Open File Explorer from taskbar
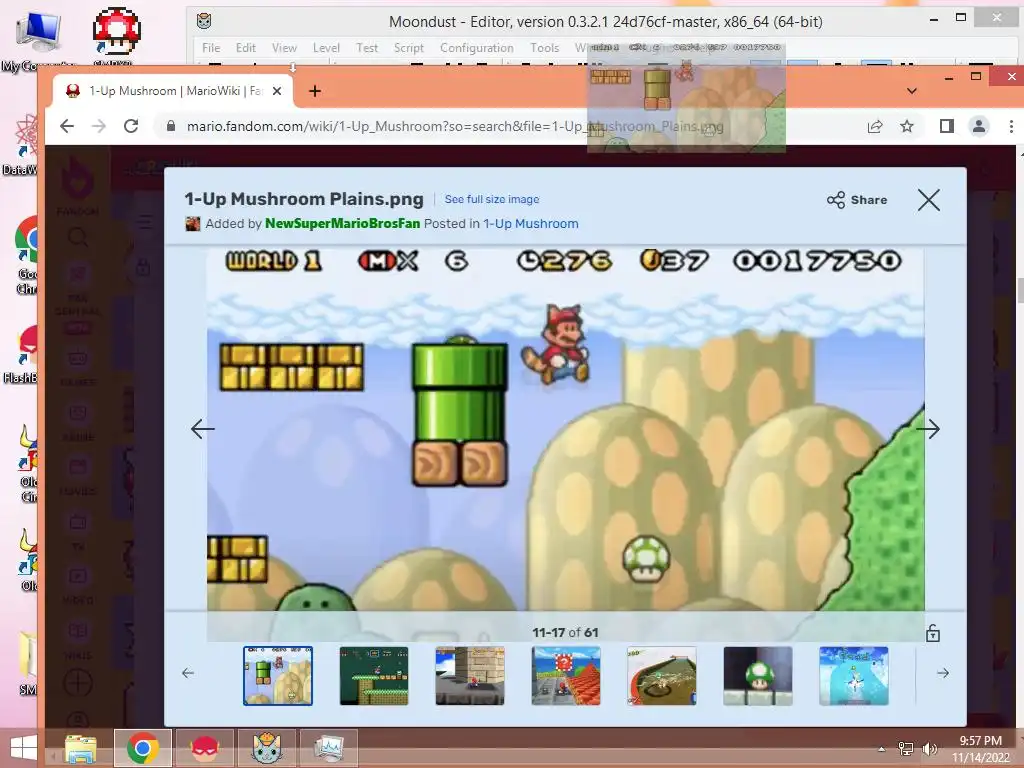Viewport: 1024px width, 768px height. click(80, 748)
